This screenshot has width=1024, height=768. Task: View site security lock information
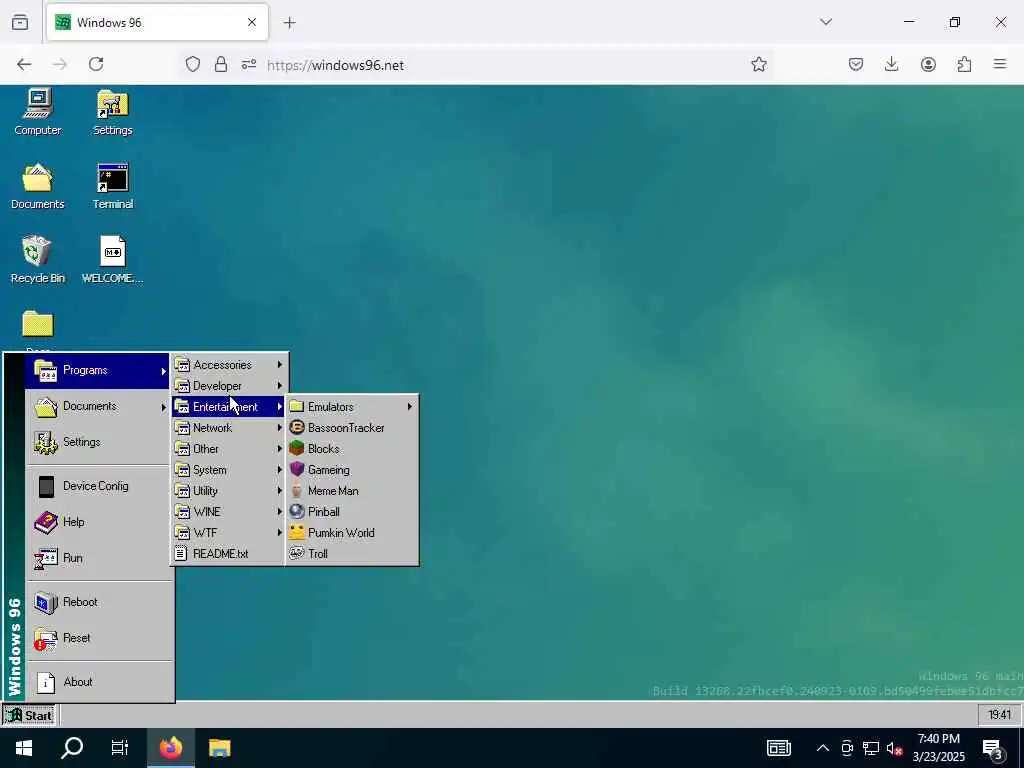click(221, 64)
